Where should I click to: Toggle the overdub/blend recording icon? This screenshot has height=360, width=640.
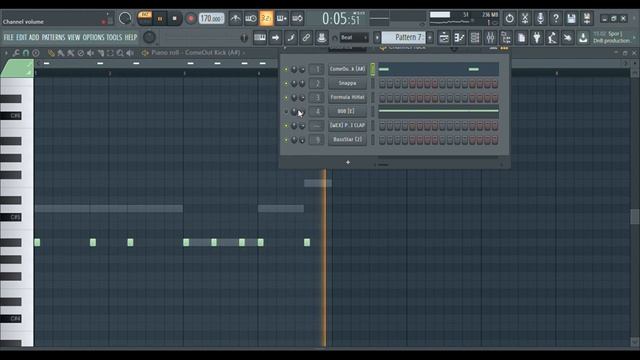tap(282, 18)
